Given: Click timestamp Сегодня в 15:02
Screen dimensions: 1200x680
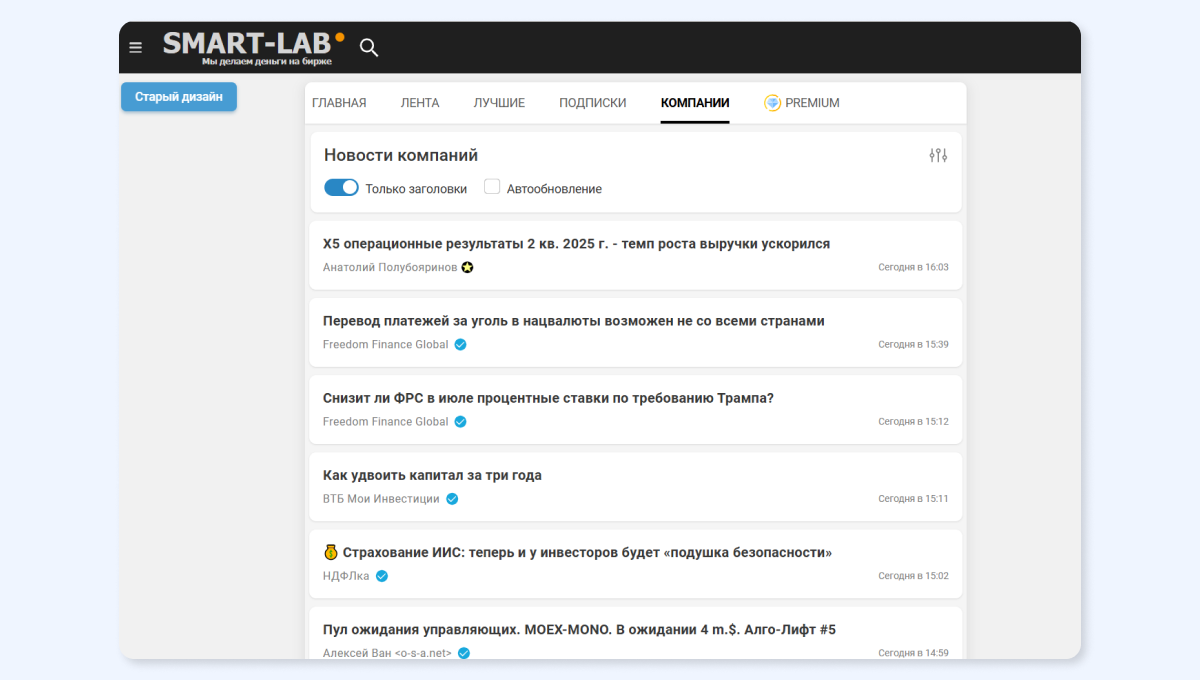Looking at the screenshot, I should click(913, 576).
